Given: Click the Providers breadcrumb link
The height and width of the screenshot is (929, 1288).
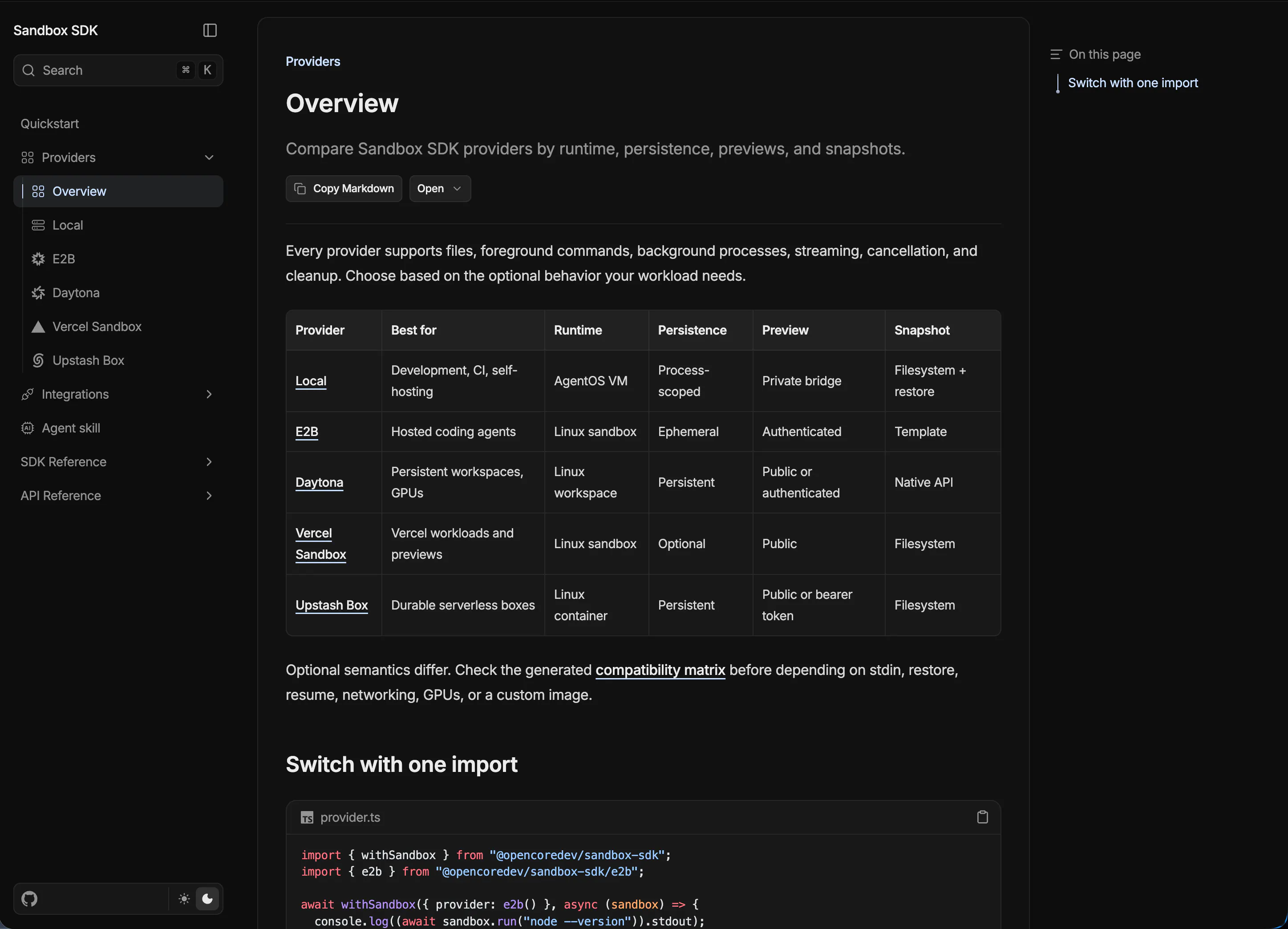Looking at the screenshot, I should tap(313, 61).
